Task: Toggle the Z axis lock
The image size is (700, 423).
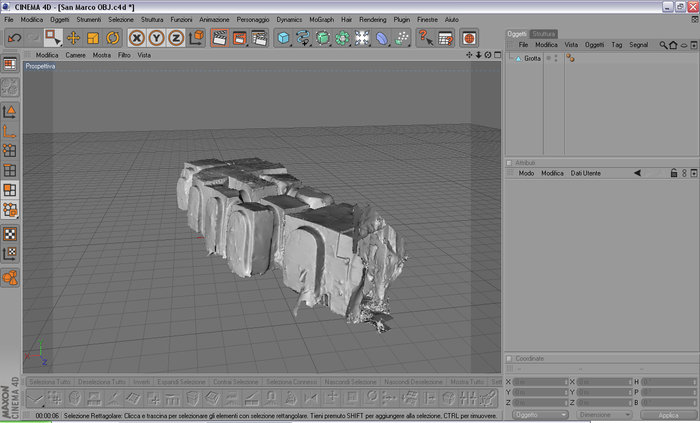Action: pyautogui.click(x=176, y=38)
